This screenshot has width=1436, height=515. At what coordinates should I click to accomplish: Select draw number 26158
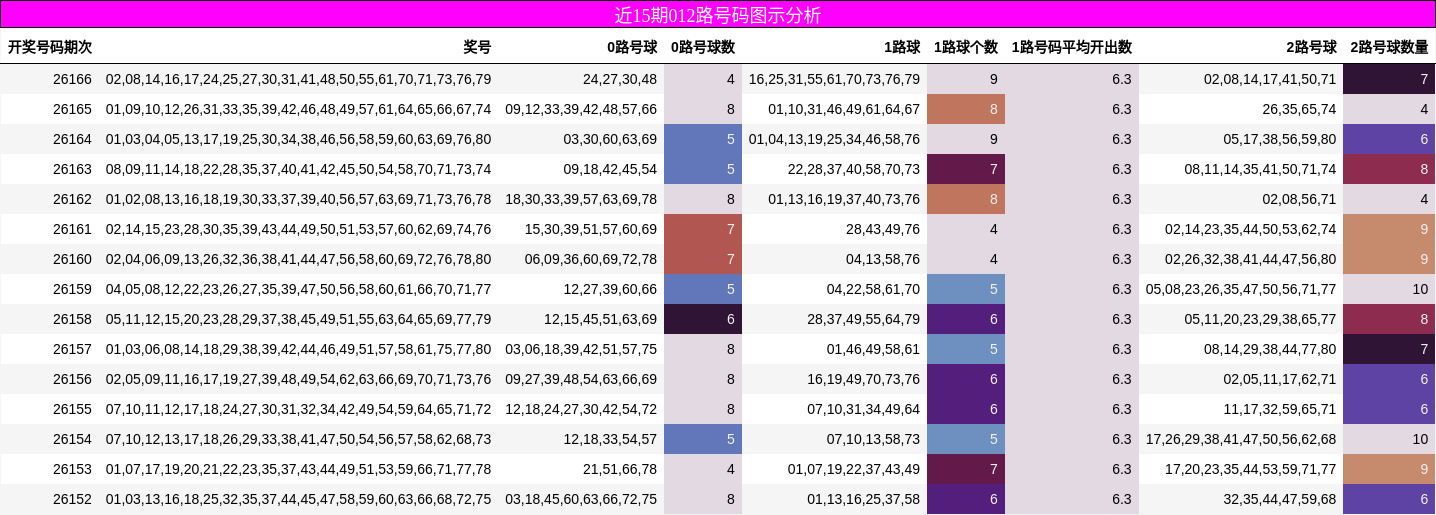point(72,319)
